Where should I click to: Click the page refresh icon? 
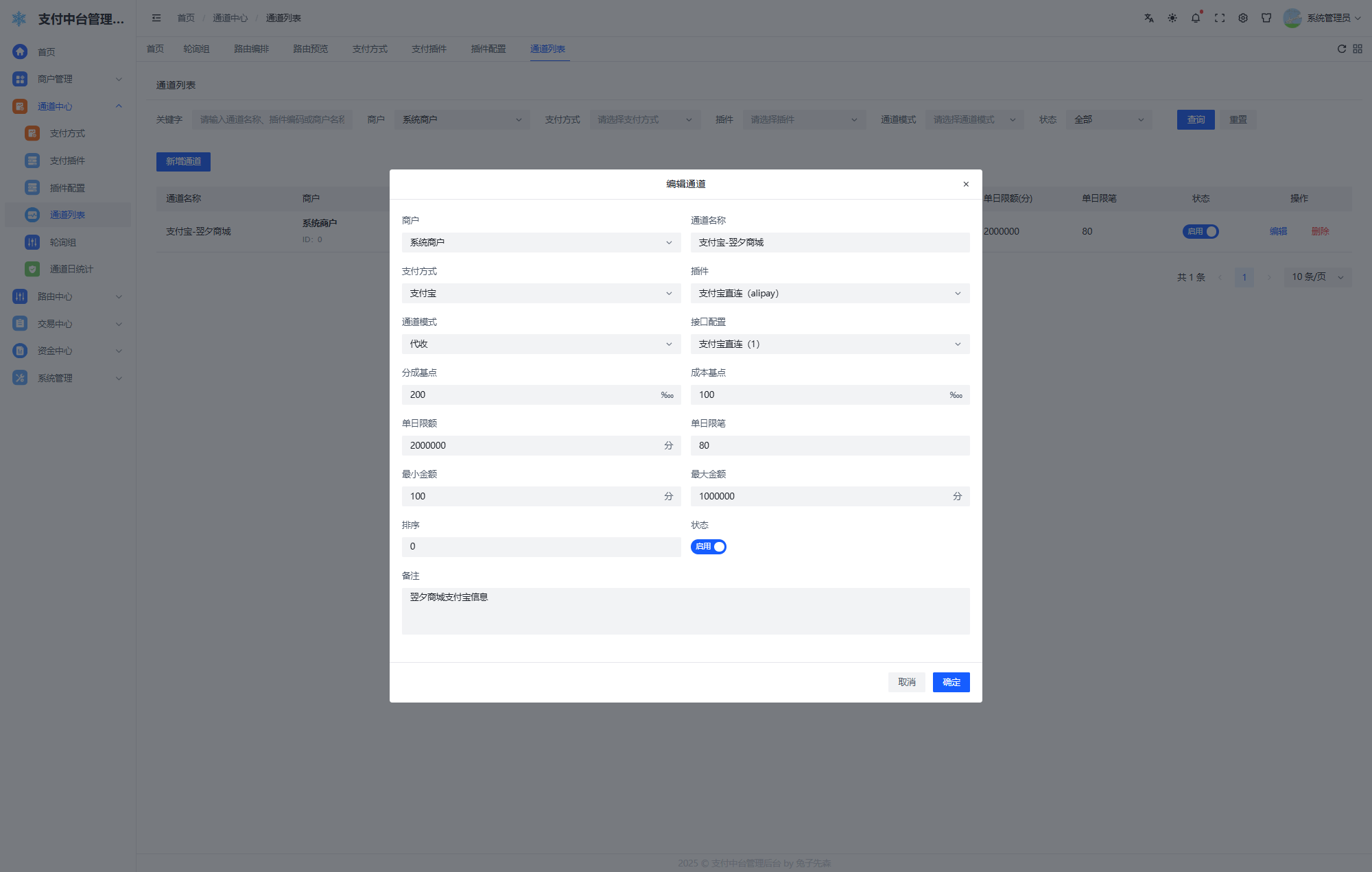point(1342,49)
